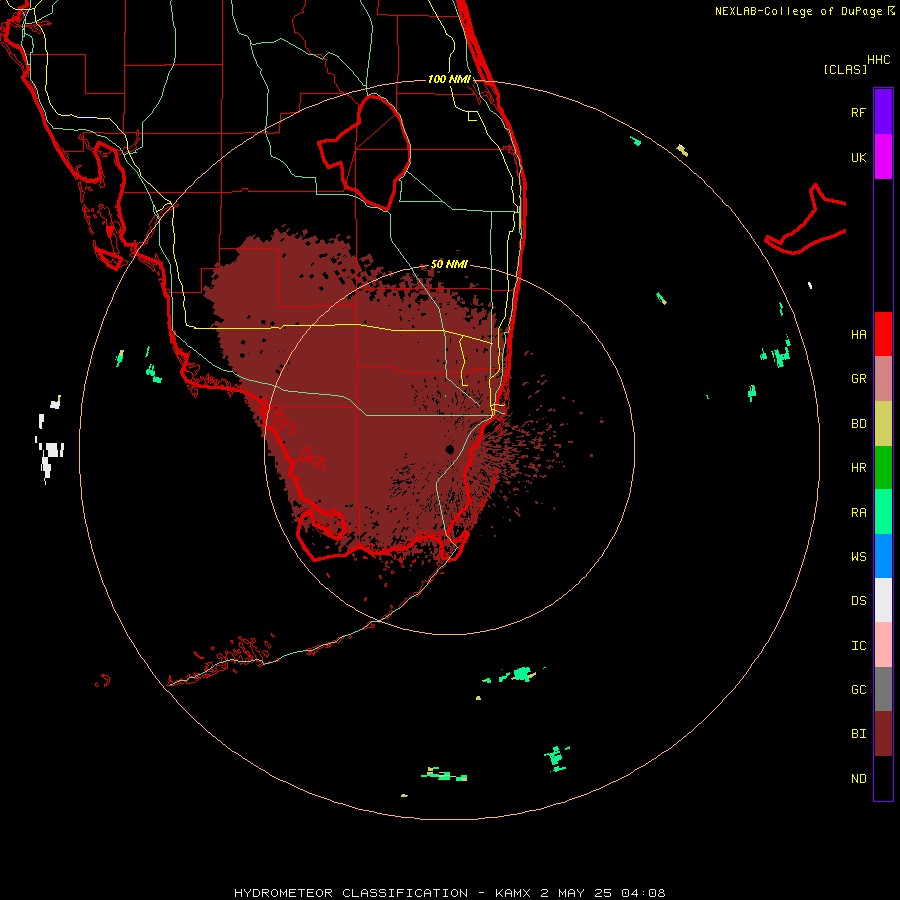900x900 pixels.
Task: Click the 'KAMX' radar site identifier
Action: [x=514, y=893]
